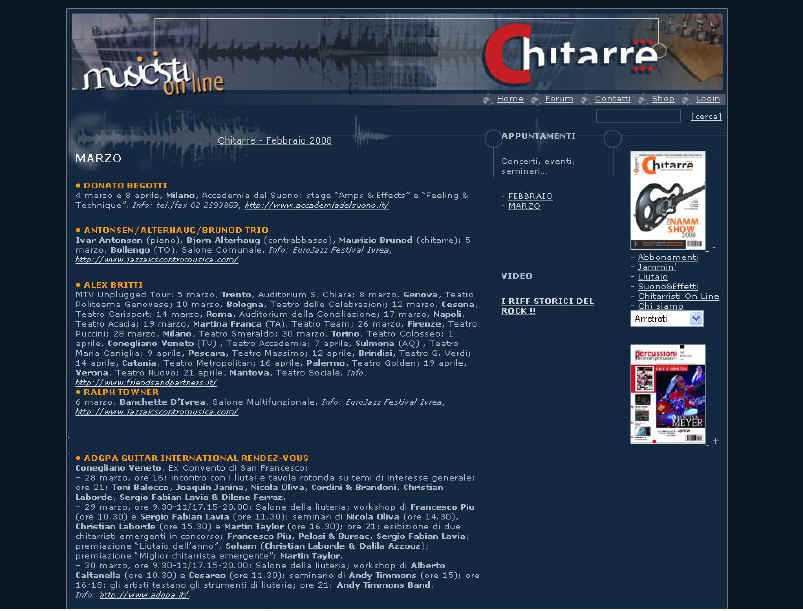Click the Chitarre NAMM Show magazine cover
The width and height of the screenshot is (803, 611).
point(668,200)
